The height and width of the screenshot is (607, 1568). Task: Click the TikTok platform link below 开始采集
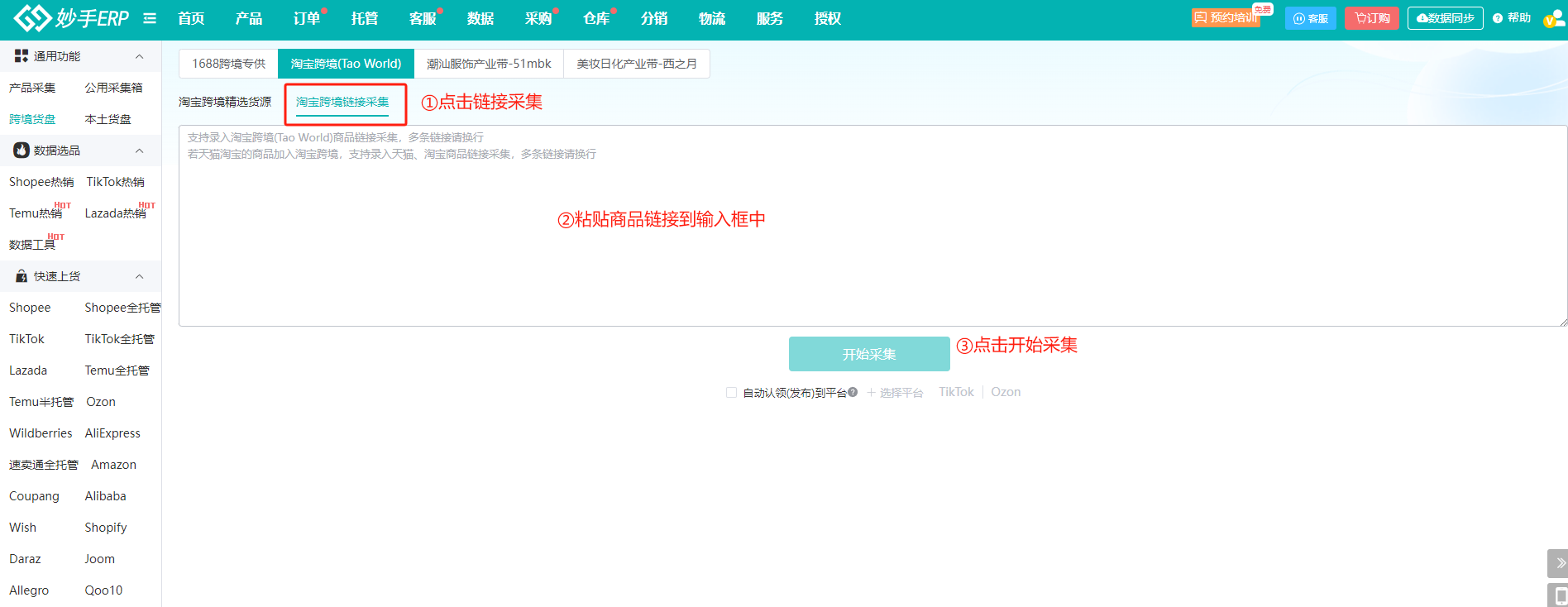(x=956, y=392)
